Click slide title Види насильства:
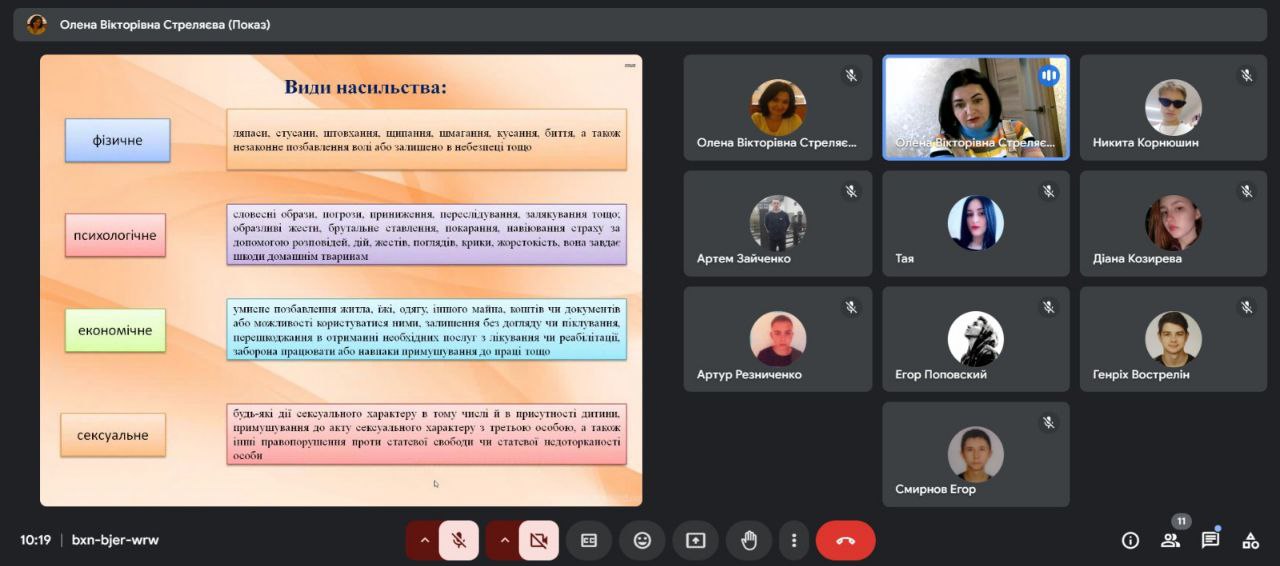The image size is (1280, 566). click(x=366, y=87)
